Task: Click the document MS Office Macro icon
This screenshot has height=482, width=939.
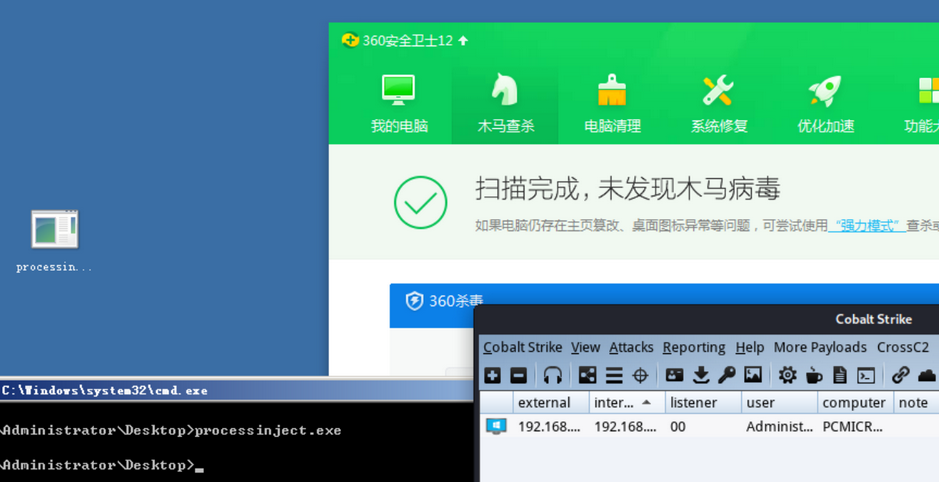Action: tap(840, 375)
